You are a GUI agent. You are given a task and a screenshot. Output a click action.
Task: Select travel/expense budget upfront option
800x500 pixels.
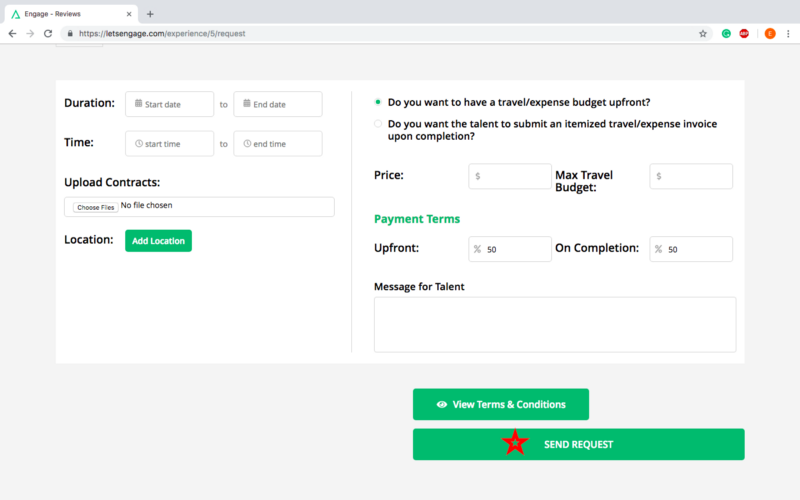point(378,102)
